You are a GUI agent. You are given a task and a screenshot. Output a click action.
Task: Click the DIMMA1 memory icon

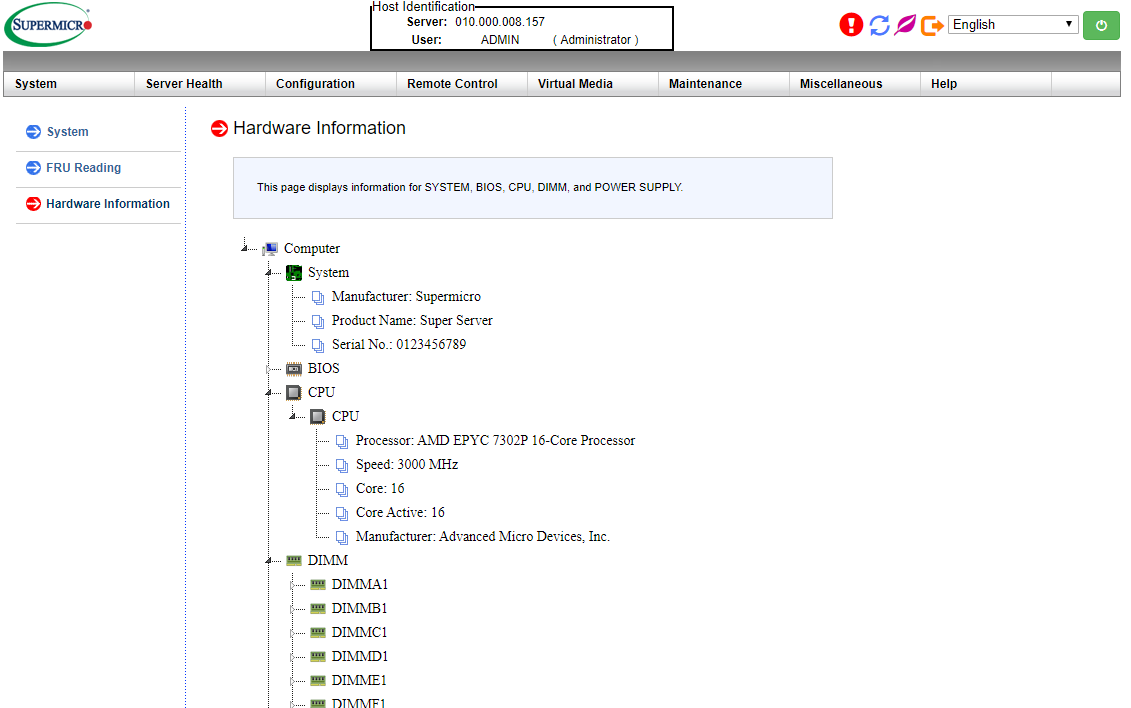[x=318, y=585]
